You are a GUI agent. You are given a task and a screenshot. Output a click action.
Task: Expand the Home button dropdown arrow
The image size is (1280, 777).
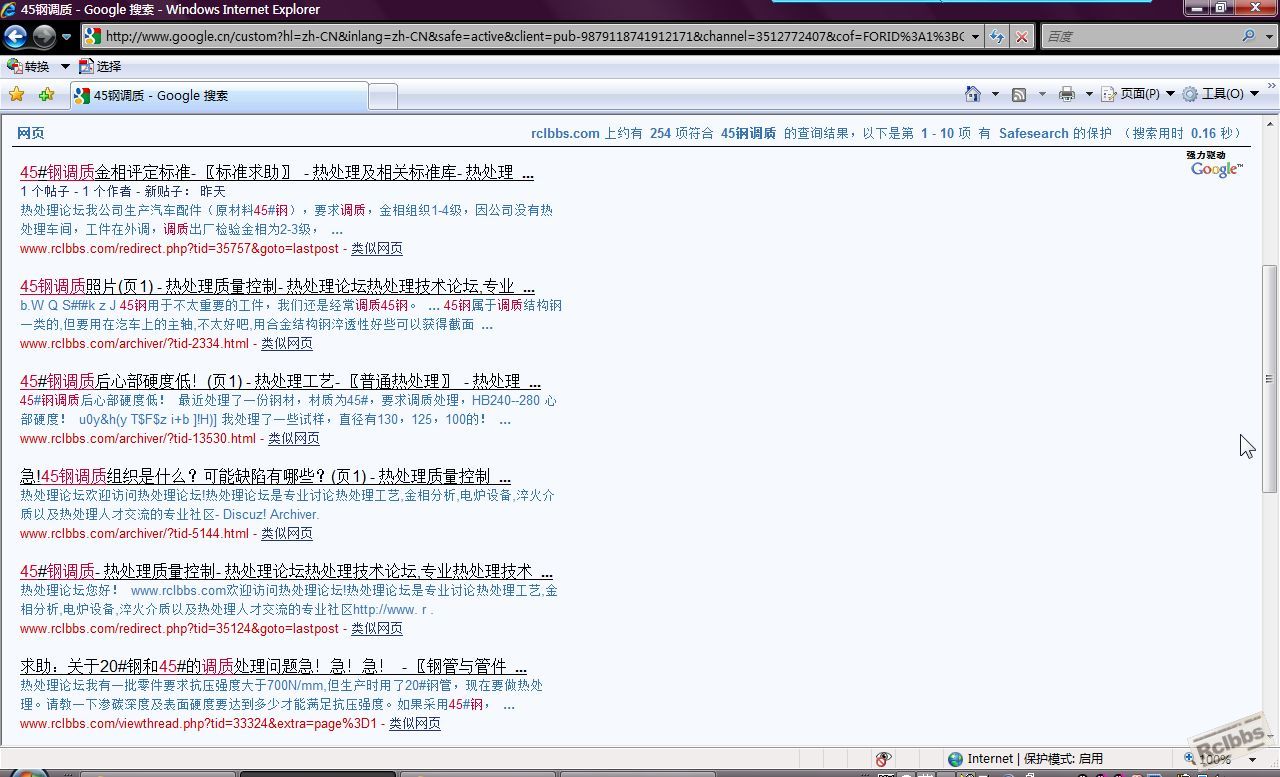(x=995, y=94)
